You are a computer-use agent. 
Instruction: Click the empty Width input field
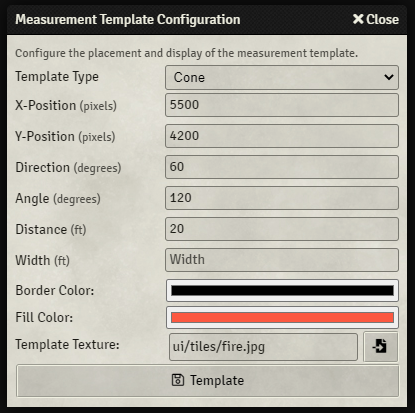(282, 260)
